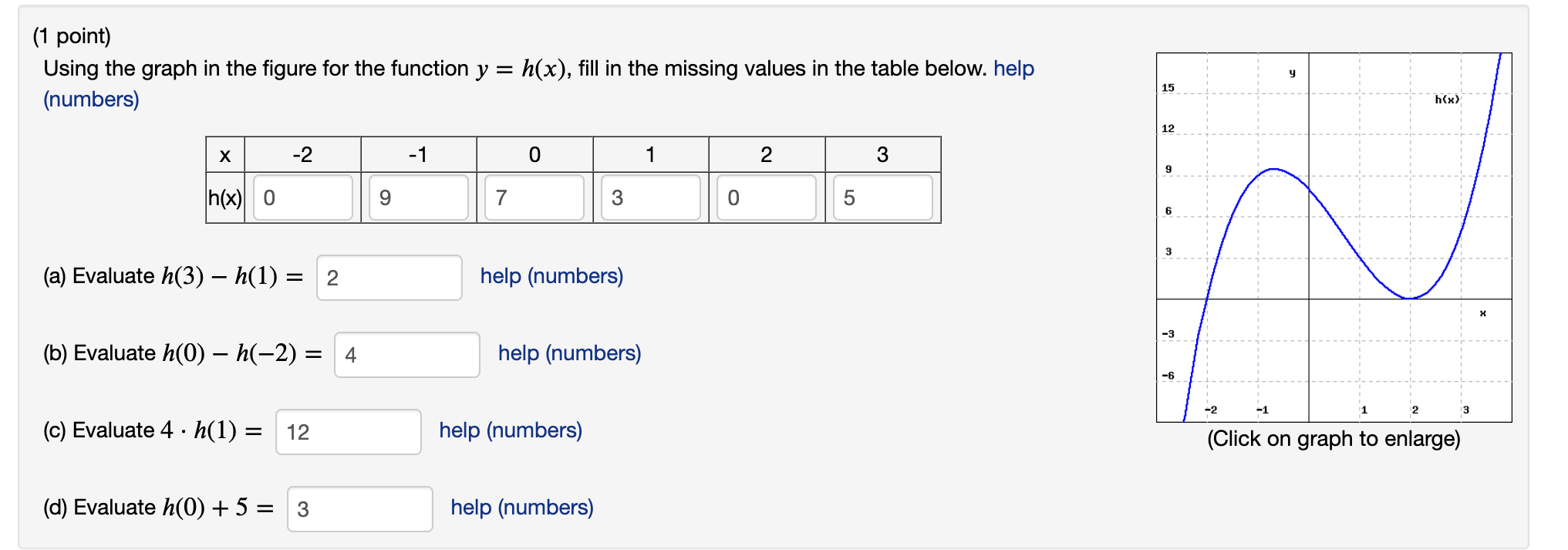
Task: Click help (numbers) for part (a)
Action: coord(553,277)
